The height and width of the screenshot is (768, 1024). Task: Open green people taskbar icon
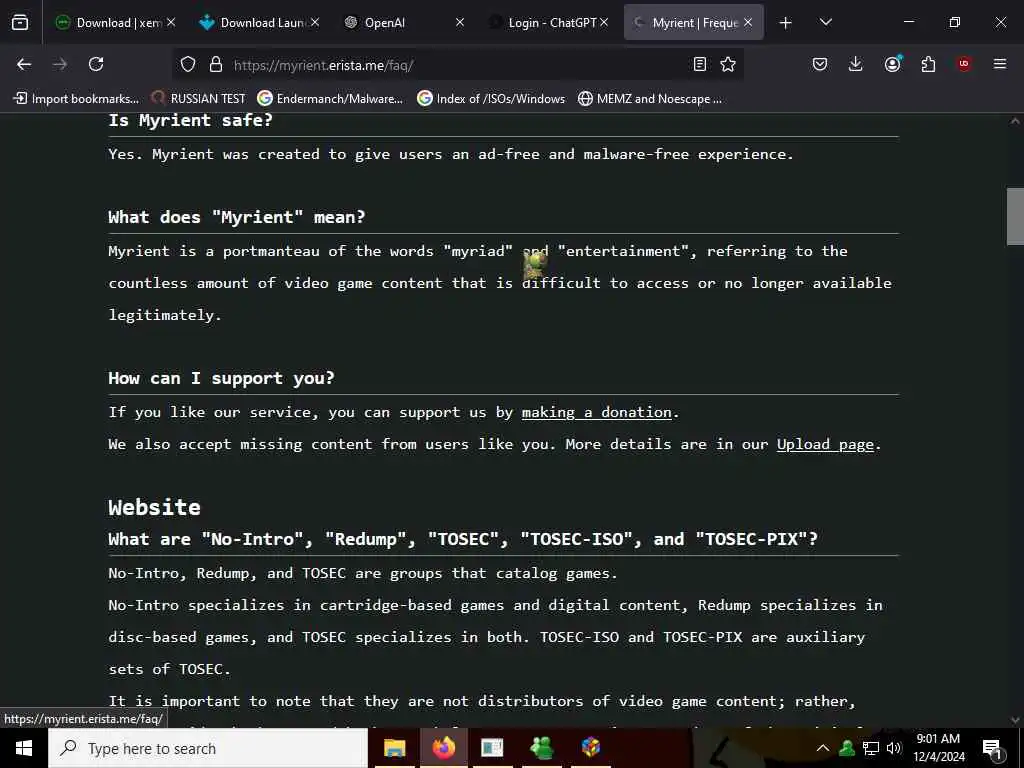pyautogui.click(x=542, y=748)
